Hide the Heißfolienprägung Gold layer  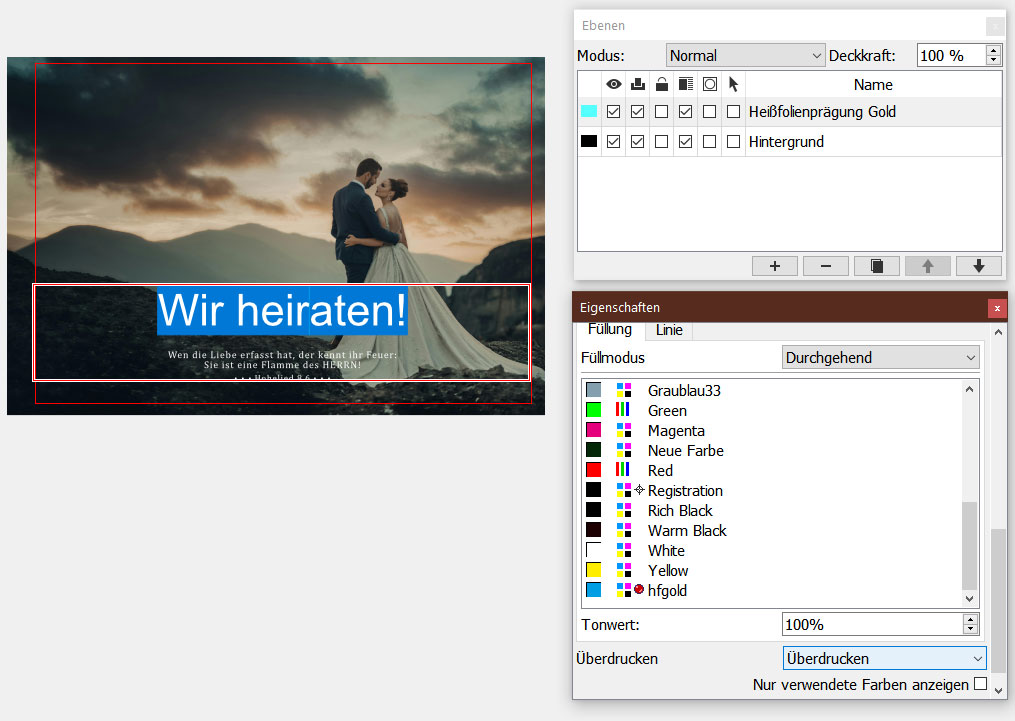(614, 112)
